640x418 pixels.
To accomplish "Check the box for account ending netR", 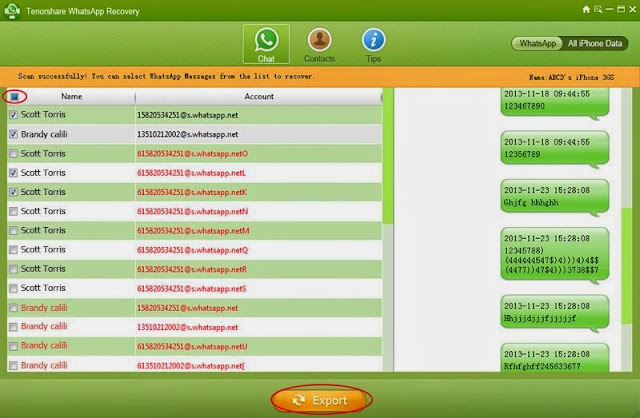I will tap(13, 269).
